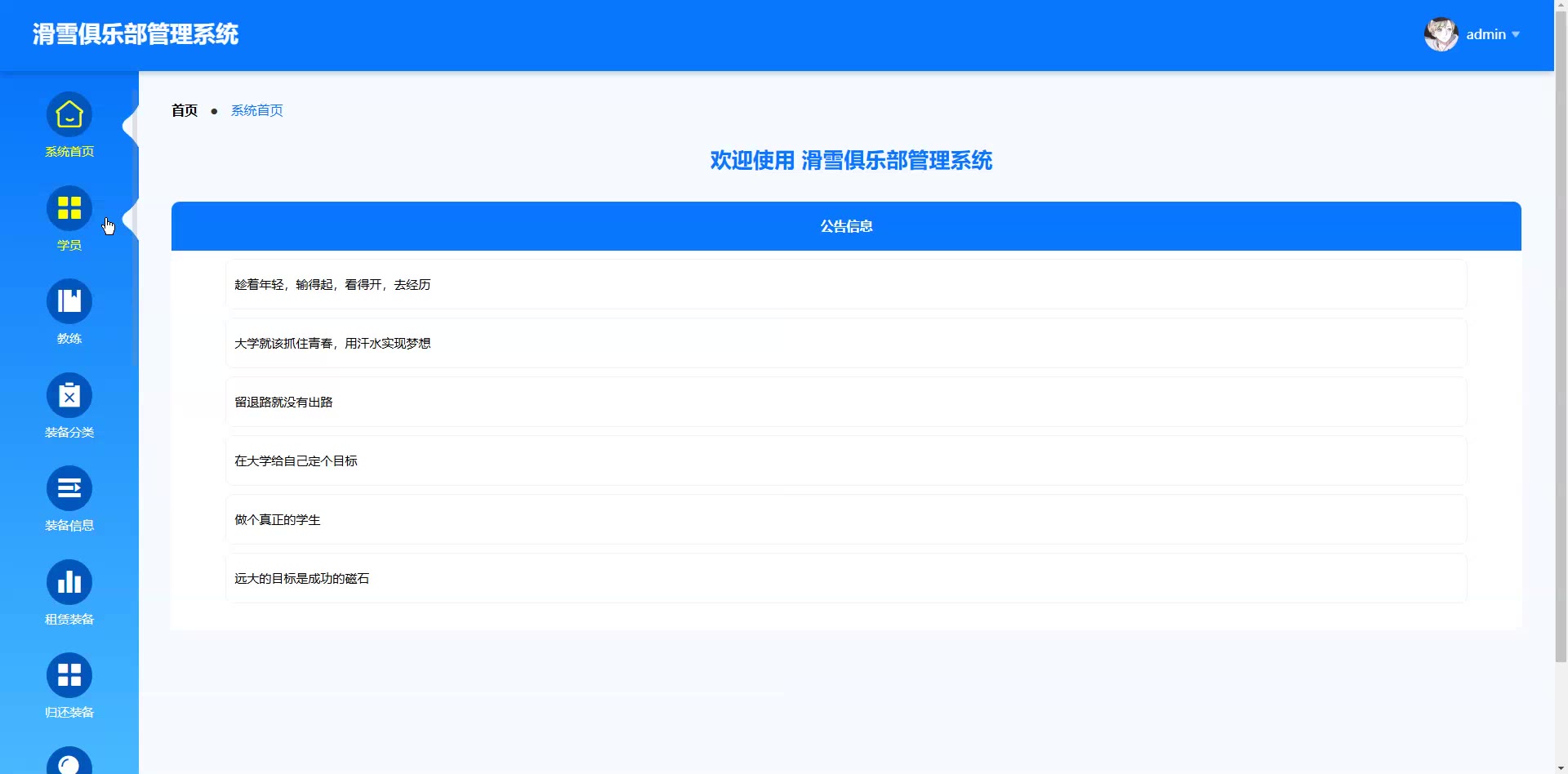Click the 滑雪俱乐部管理系统 header title
The image size is (1568, 774).
point(136,34)
